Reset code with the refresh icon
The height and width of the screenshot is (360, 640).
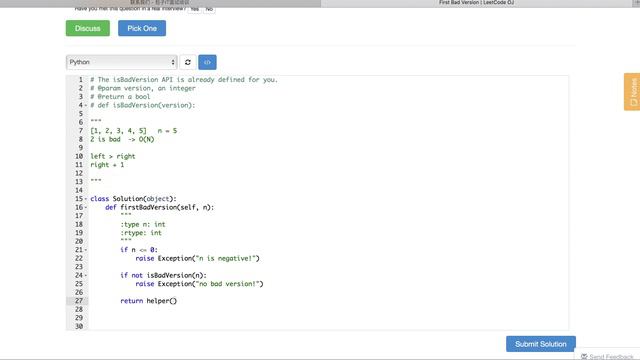coord(188,62)
